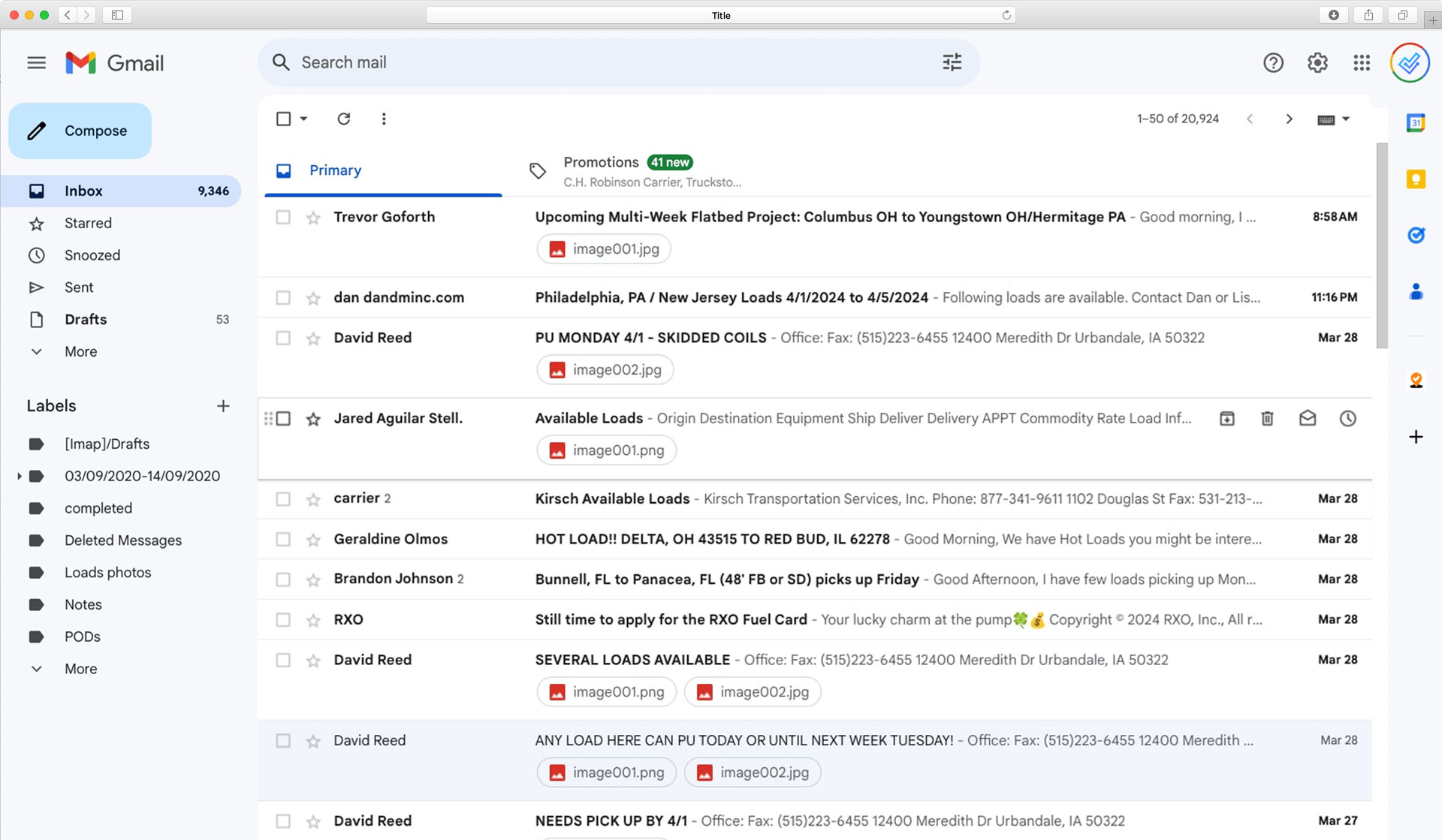Click the Settings gear icon
Viewport: 1442px width, 840px height.
[x=1318, y=62]
